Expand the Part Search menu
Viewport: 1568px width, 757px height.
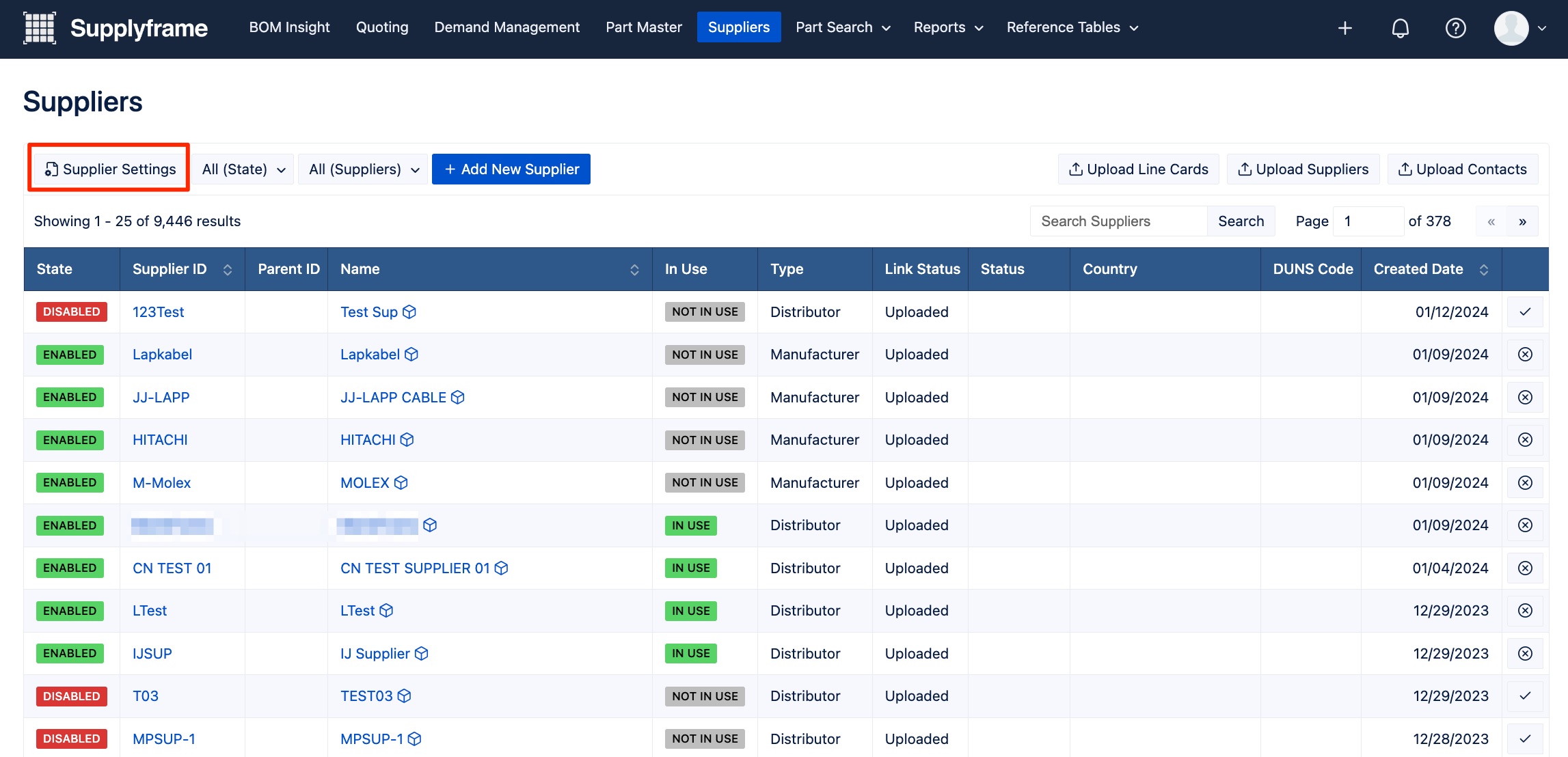tap(843, 27)
